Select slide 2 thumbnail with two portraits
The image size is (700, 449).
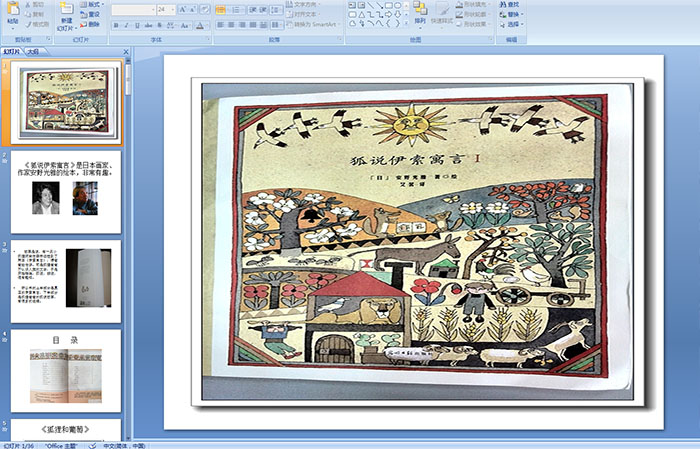66,192
